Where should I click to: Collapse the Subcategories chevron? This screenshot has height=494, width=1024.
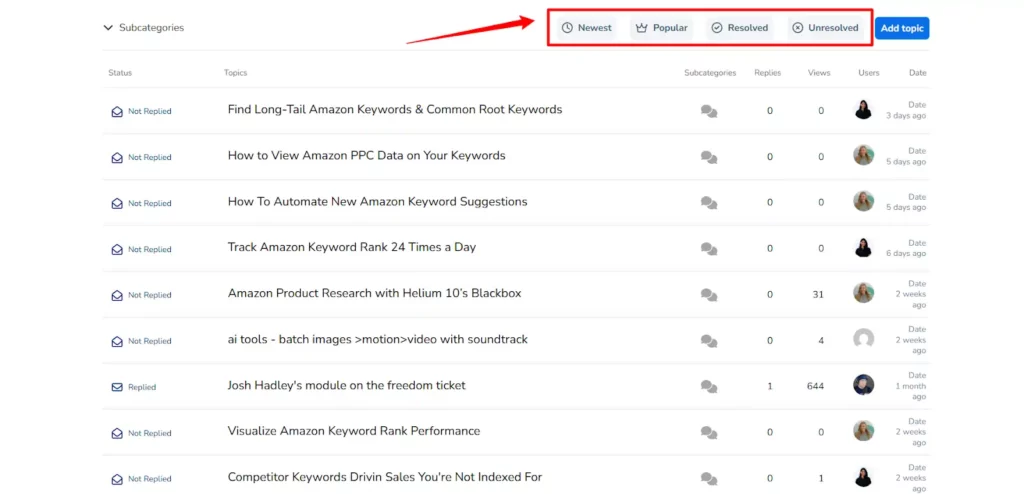[108, 28]
